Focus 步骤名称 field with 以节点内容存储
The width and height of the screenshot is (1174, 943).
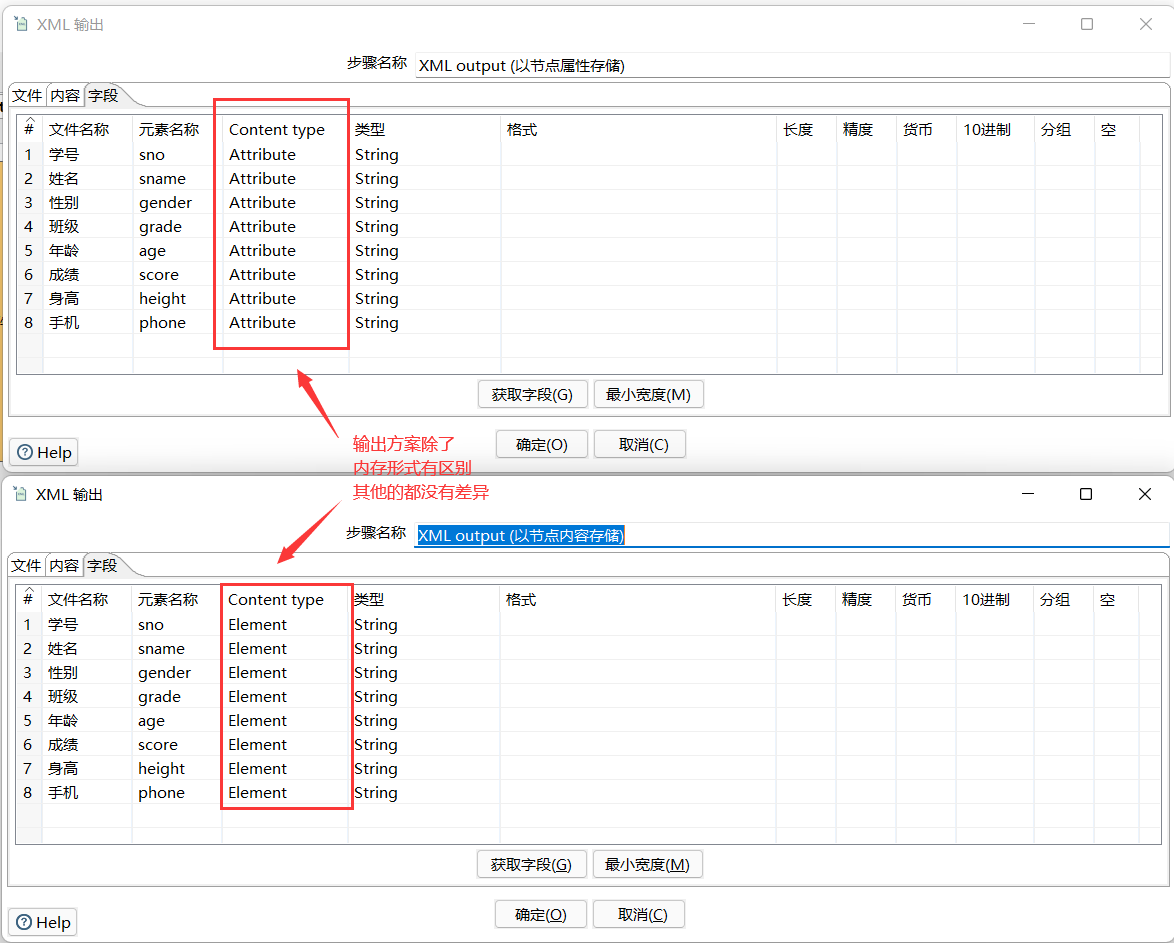pos(791,535)
